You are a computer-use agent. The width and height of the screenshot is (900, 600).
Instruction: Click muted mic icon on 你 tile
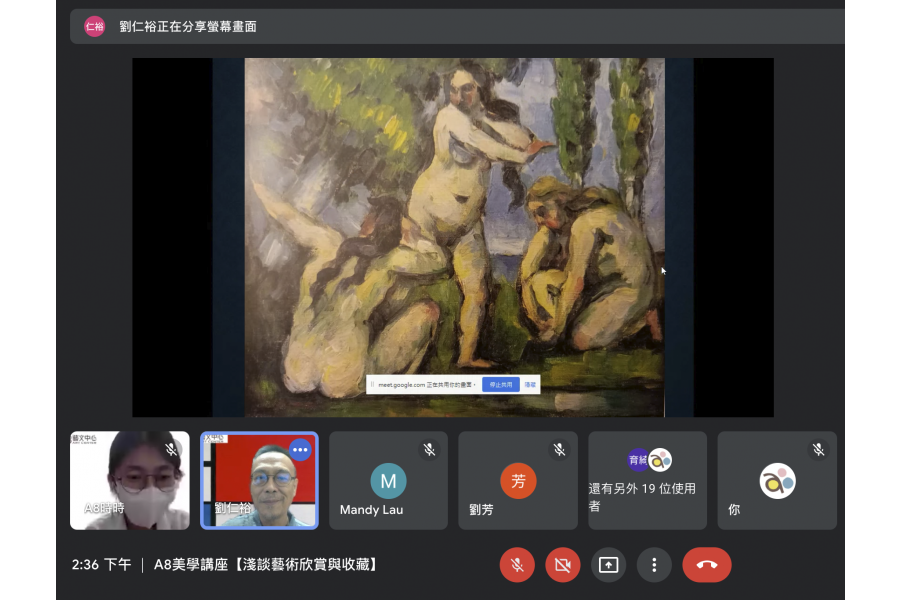(818, 450)
